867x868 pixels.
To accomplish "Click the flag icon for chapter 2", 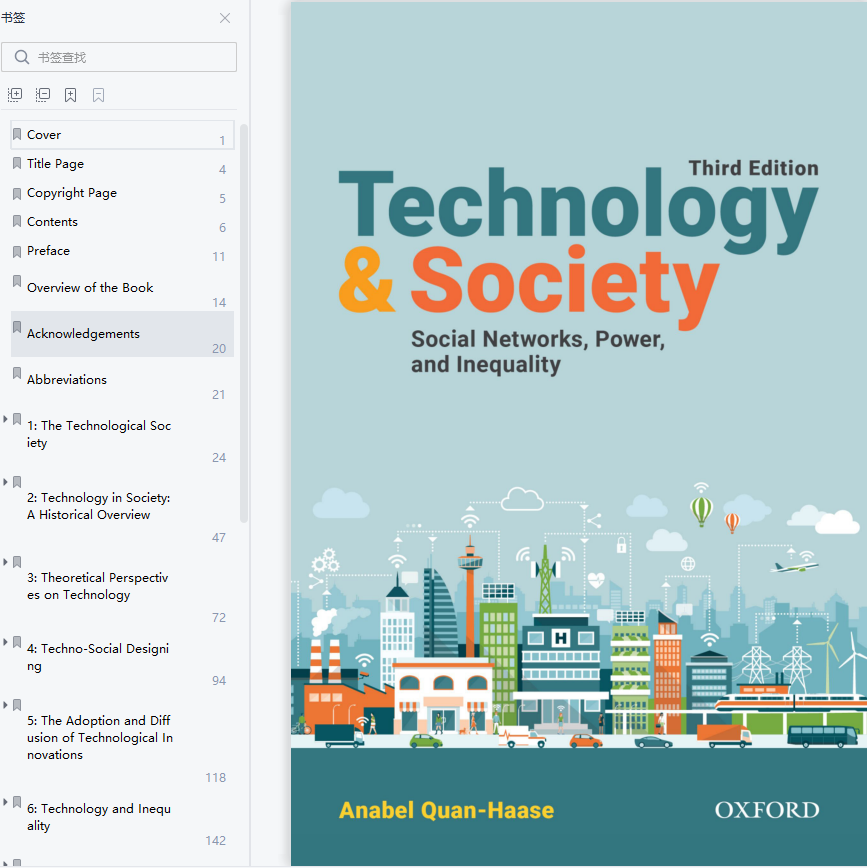I will pyautogui.click(x=17, y=482).
